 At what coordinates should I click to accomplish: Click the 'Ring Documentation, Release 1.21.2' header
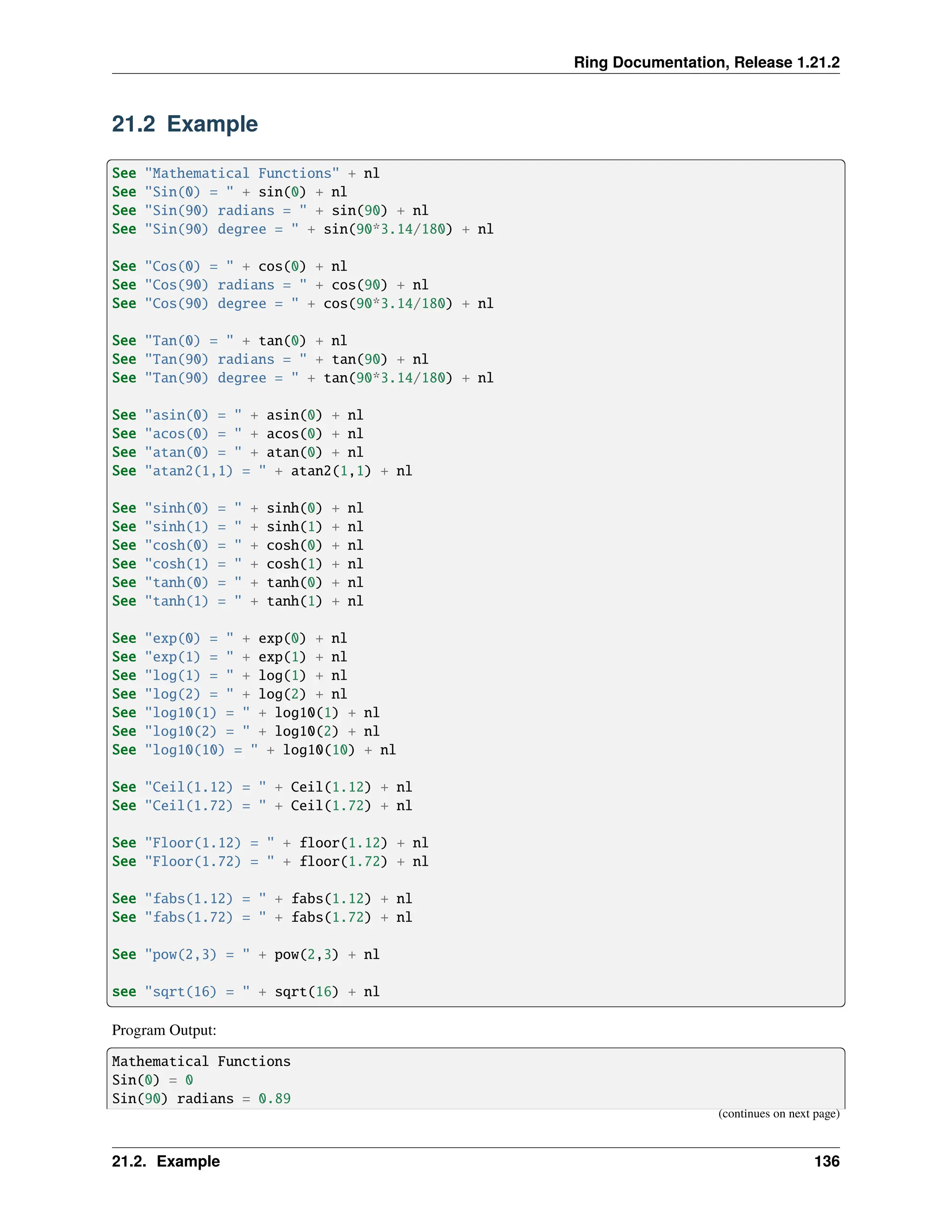click(x=706, y=62)
